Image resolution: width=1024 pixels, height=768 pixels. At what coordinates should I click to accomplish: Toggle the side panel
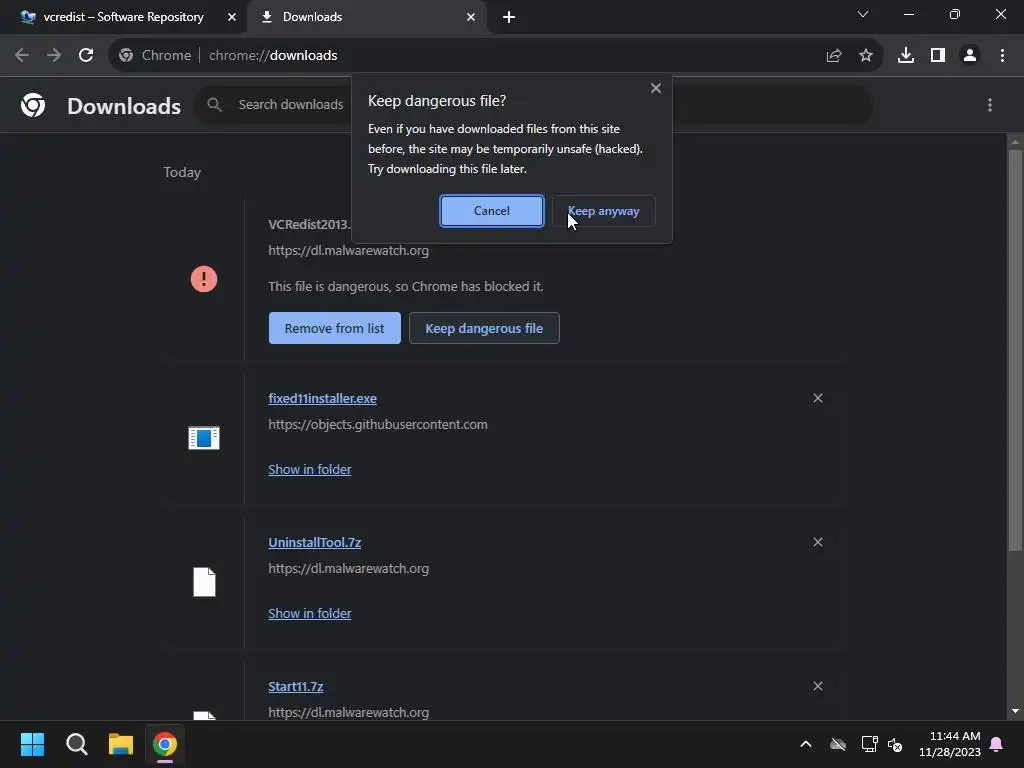[x=938, y=56]
